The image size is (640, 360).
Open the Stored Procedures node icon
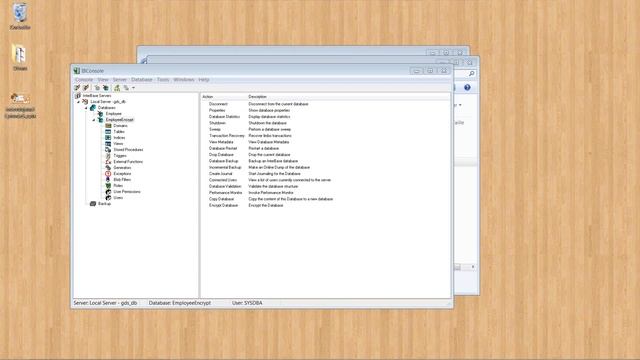click(108, 150)
